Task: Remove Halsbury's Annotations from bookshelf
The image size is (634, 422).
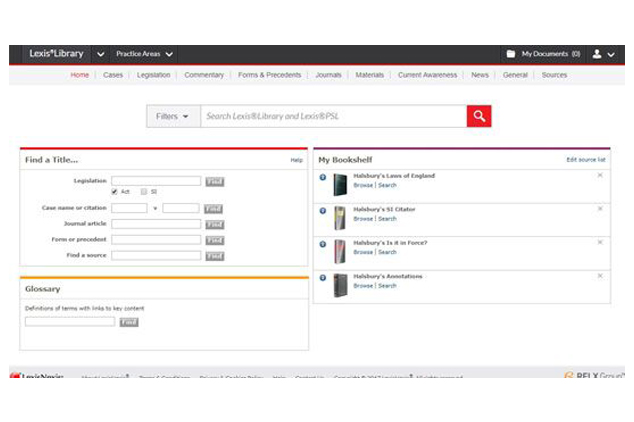Action: pos(600,275)
